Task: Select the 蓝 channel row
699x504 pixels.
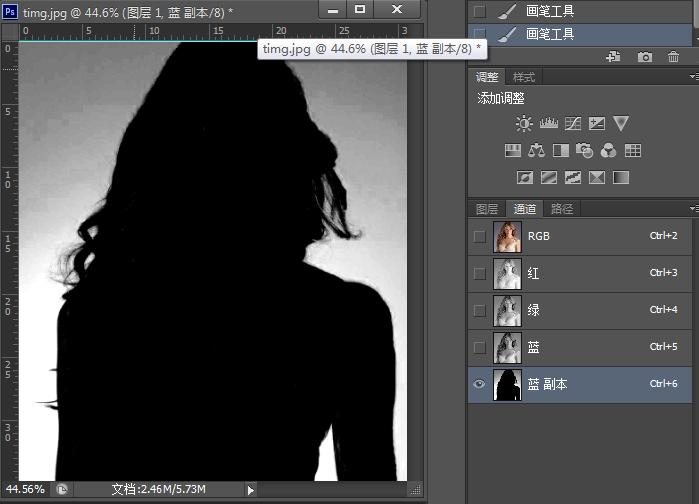Action: pos(580,348)
